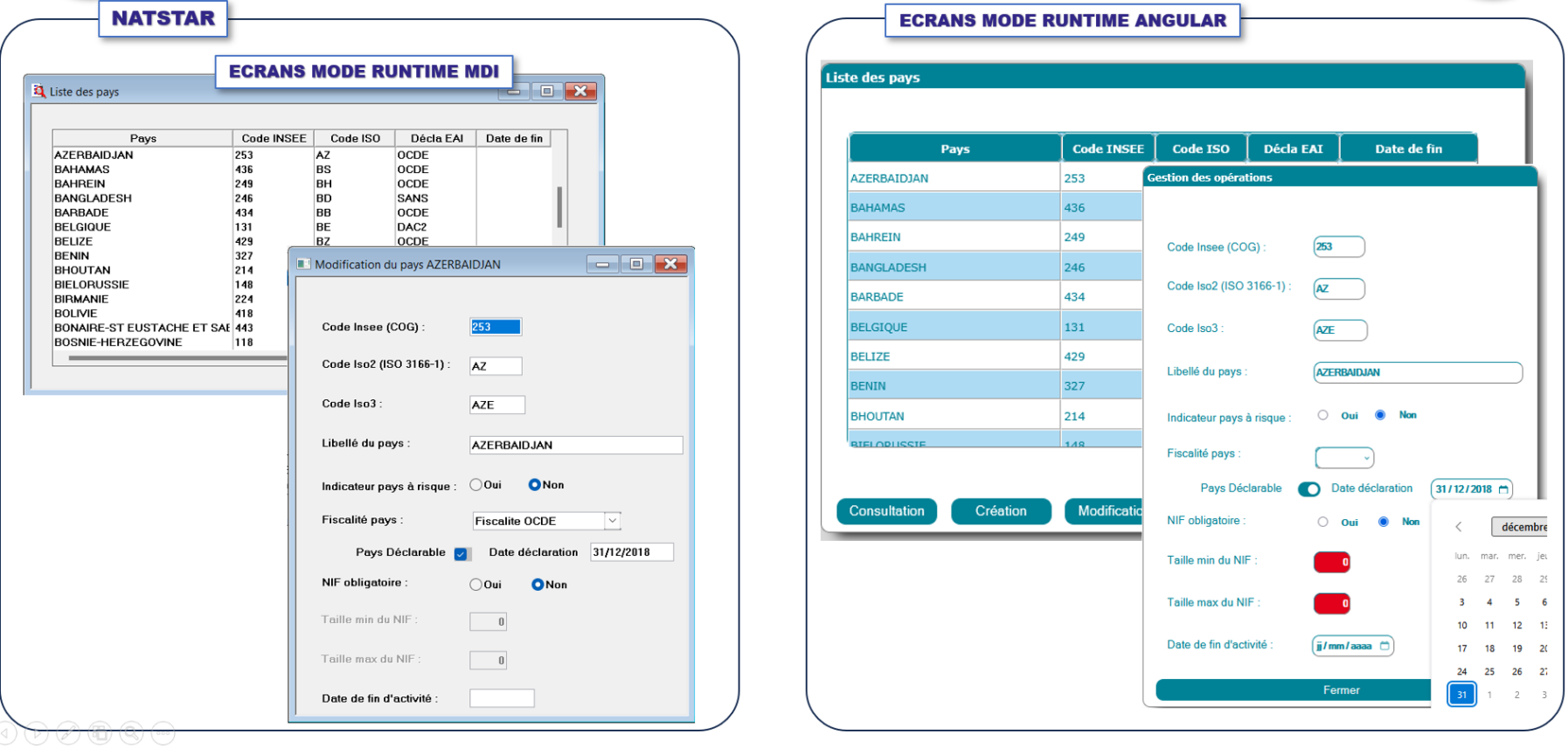Image resolution: width=1568 pixels, height=748 pixels.
Task: Click the Fermer button
Action: click(1294, 690)
